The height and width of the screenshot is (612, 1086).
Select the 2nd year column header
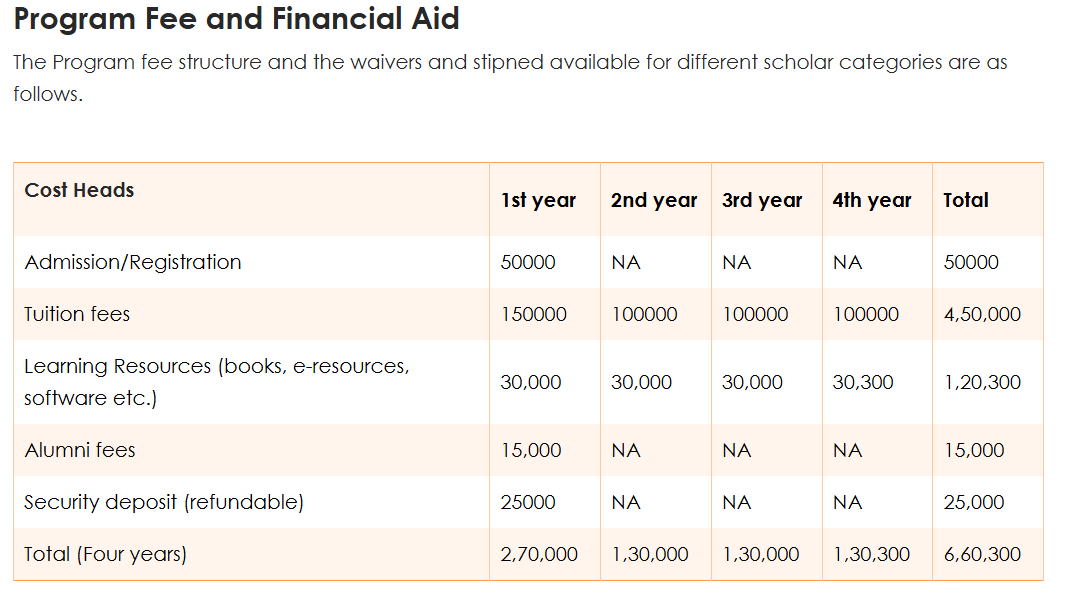pos(654,200)
